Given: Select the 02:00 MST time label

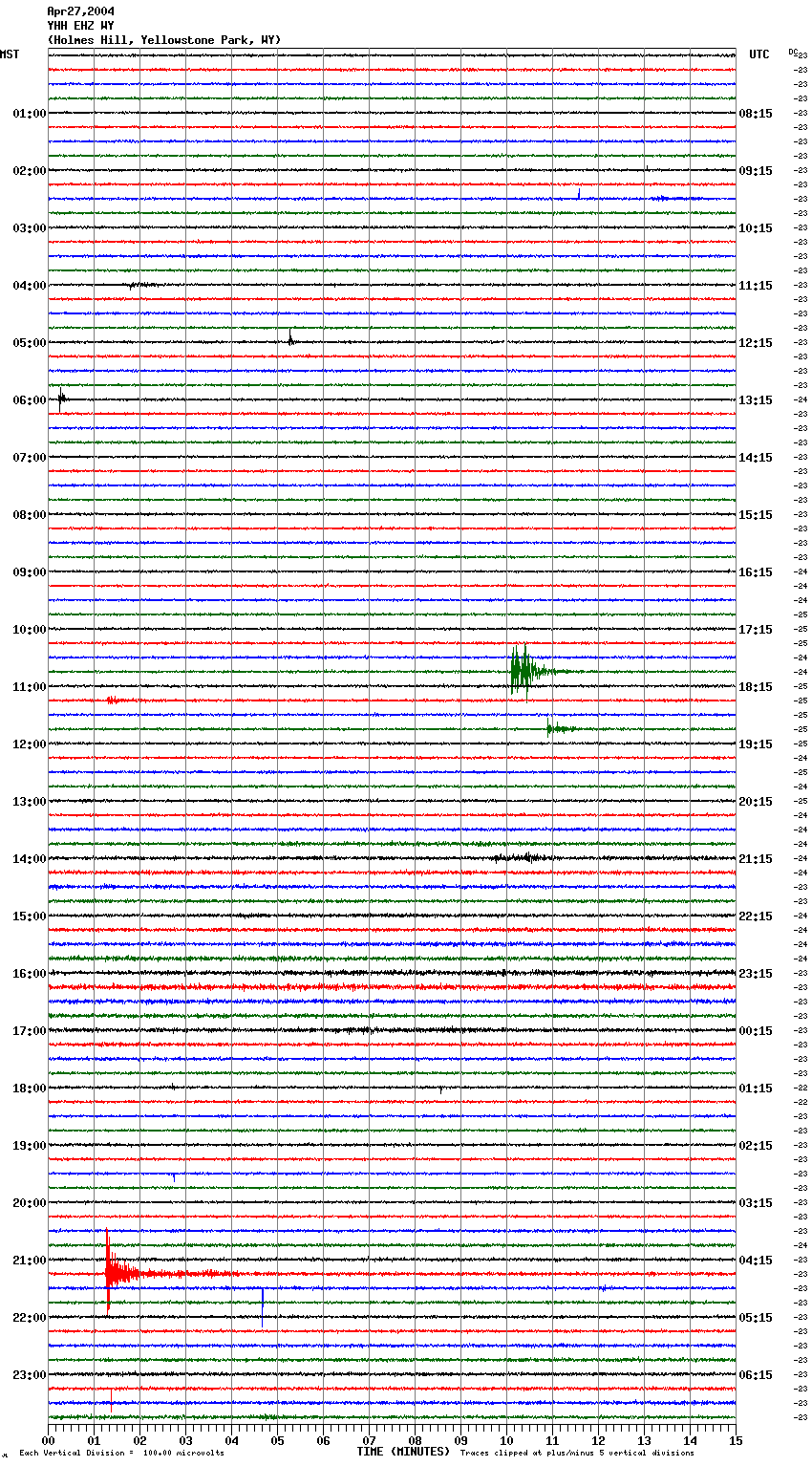Looking at the screenshot, I should pyautogui.click(x=30, y=171).
